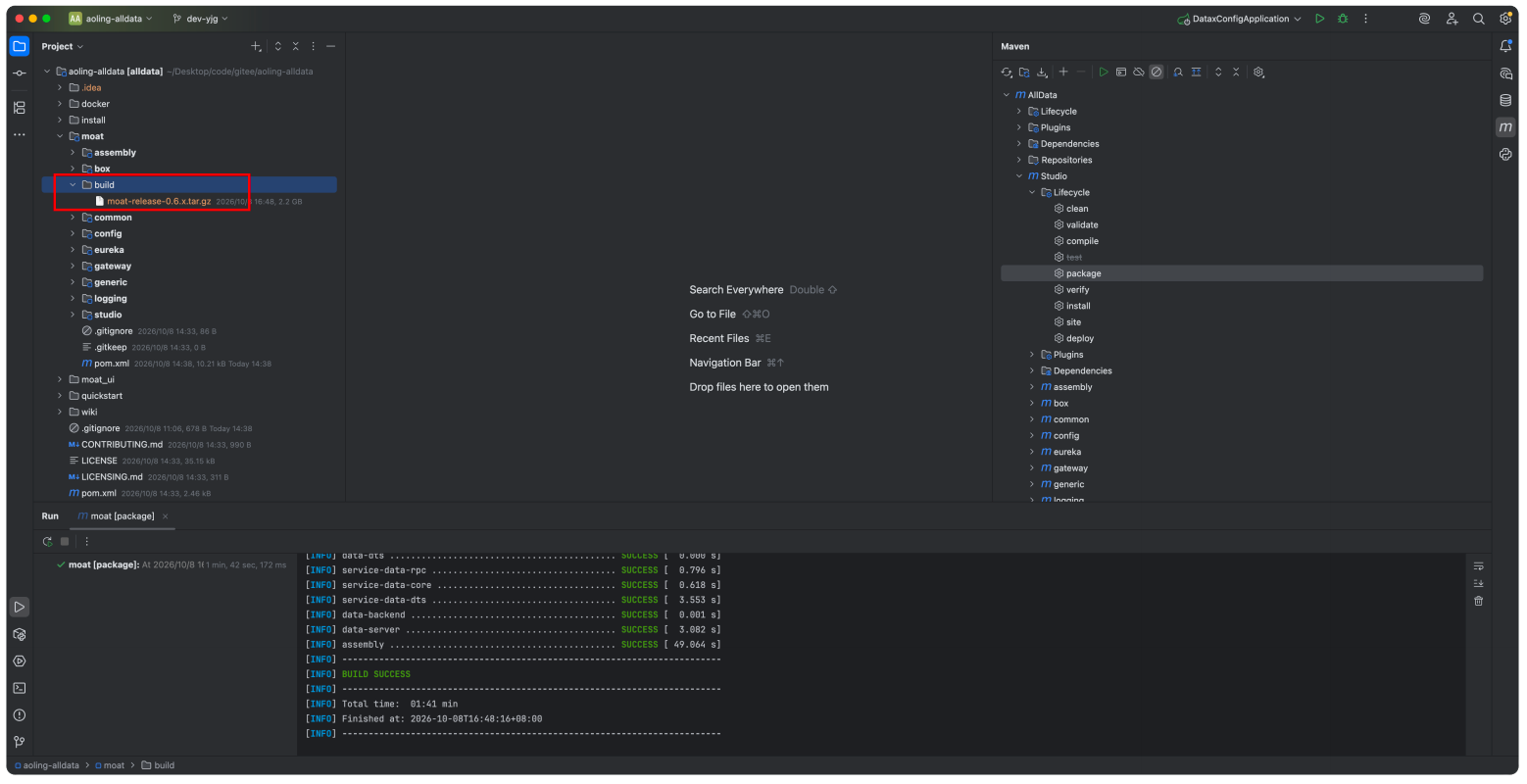Run DataxConfigApplication with the play button

[x=1320, y=19]
